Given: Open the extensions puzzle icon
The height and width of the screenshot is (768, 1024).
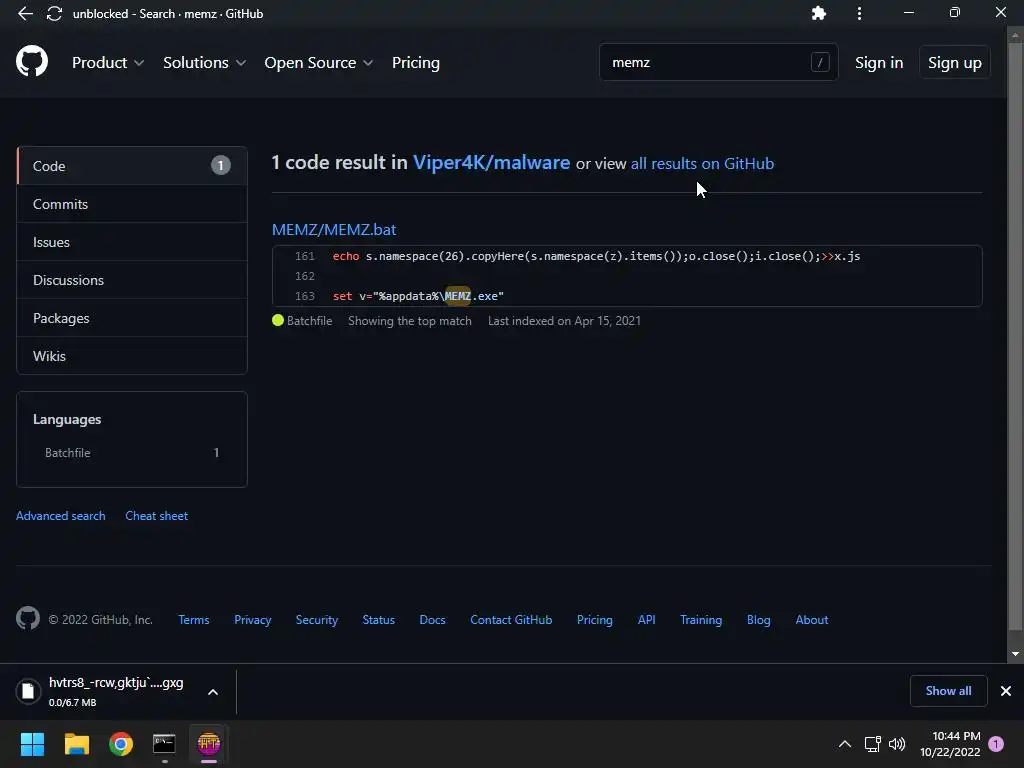Looking at the screenshot, I should pyautogui.click(x=818, y=13).
